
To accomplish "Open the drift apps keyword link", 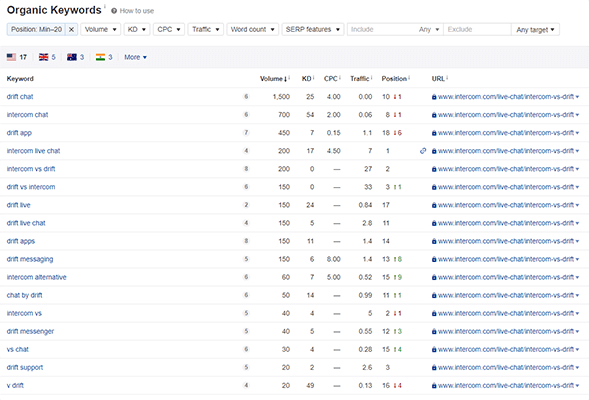I will [x=21, y=241].
